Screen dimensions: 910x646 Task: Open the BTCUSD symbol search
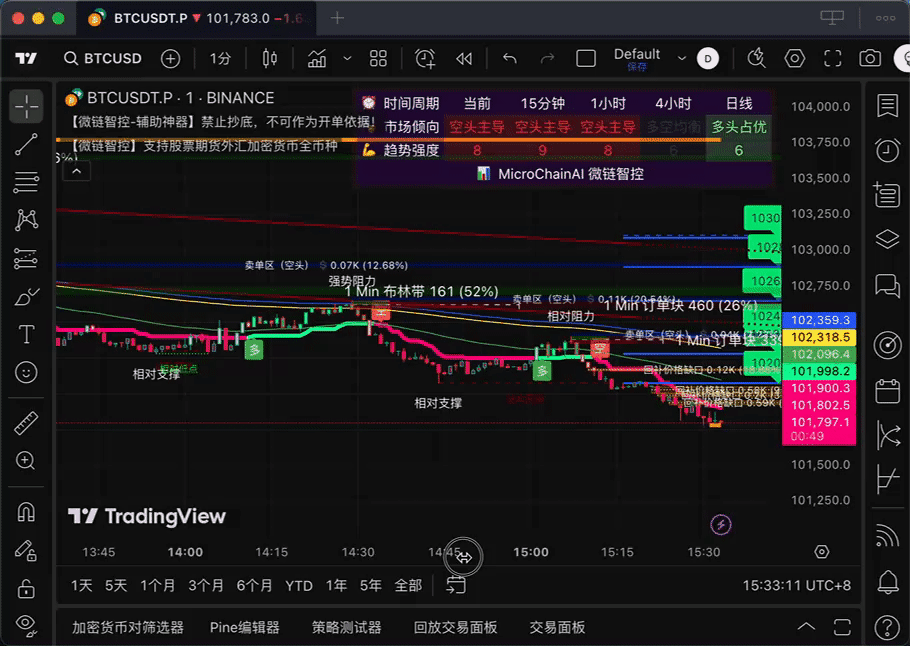(x=103, y=58)
